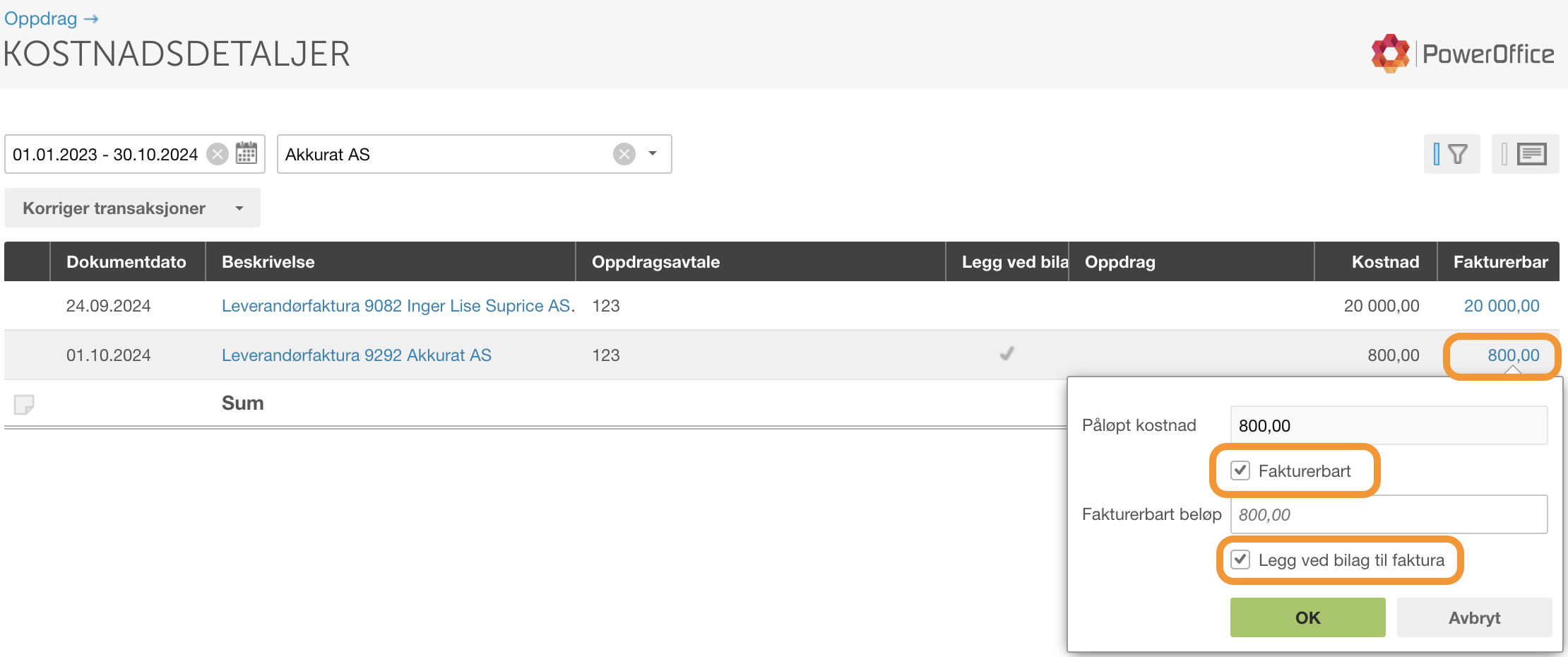The height and width of the screenshot is (657, 1568).
Task: Open Leverandørfaktura 9292 Akkurat AS
Action: [357, 355]
